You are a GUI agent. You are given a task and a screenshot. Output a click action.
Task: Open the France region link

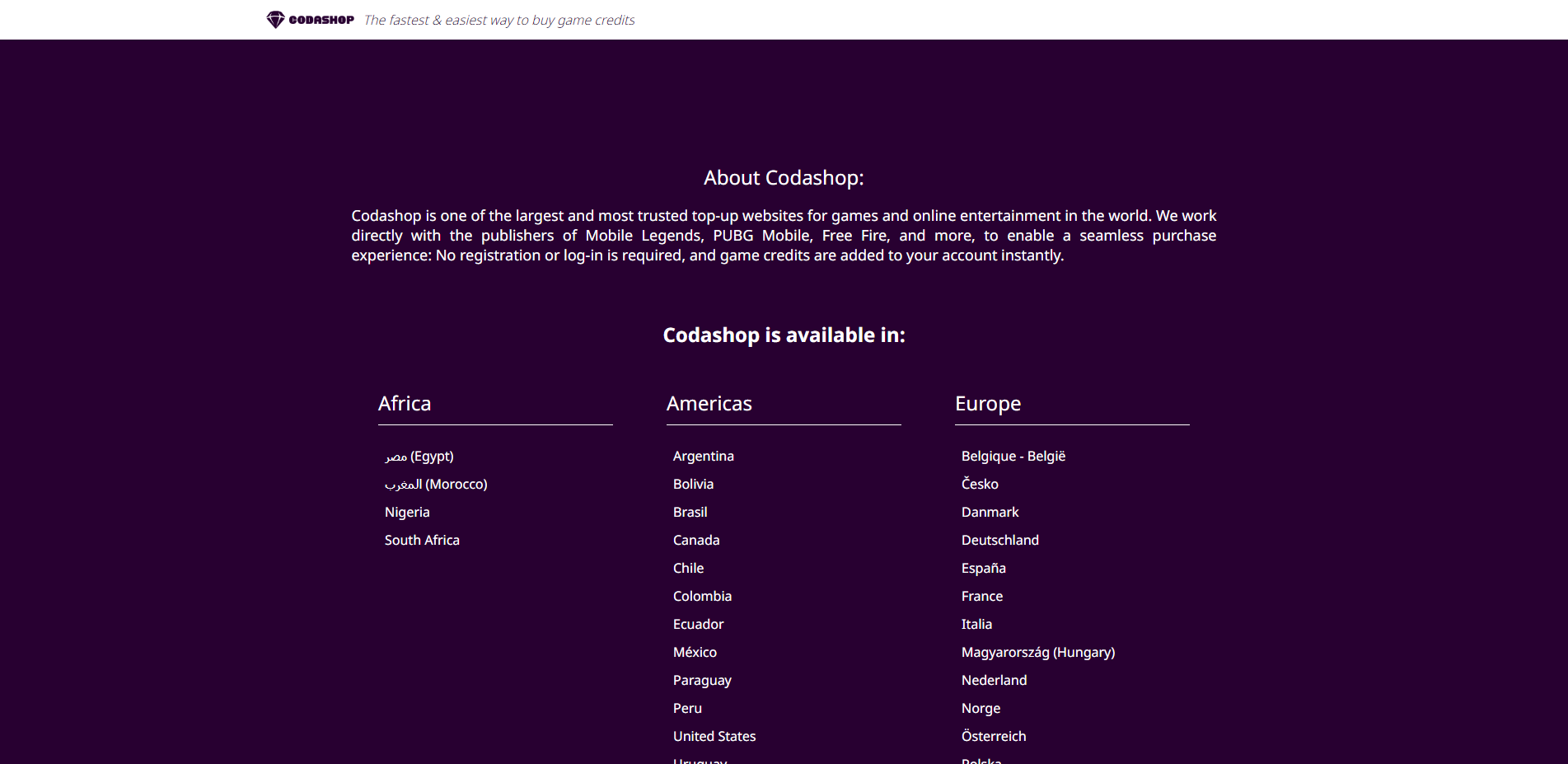coord(981,597)
